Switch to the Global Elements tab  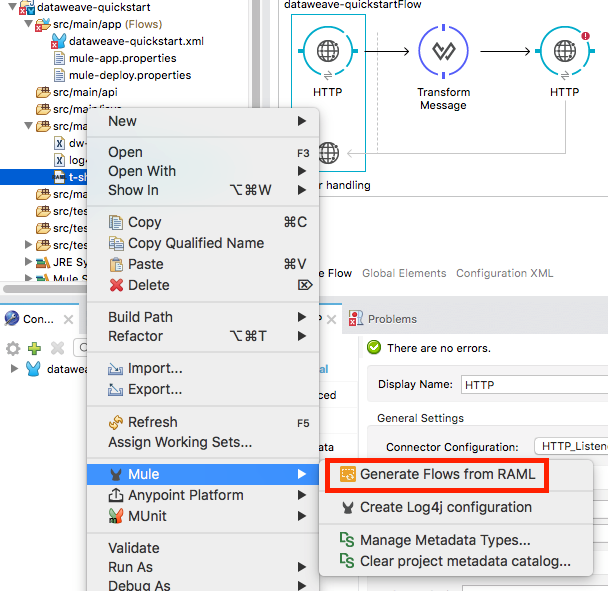tap(404, 273)
